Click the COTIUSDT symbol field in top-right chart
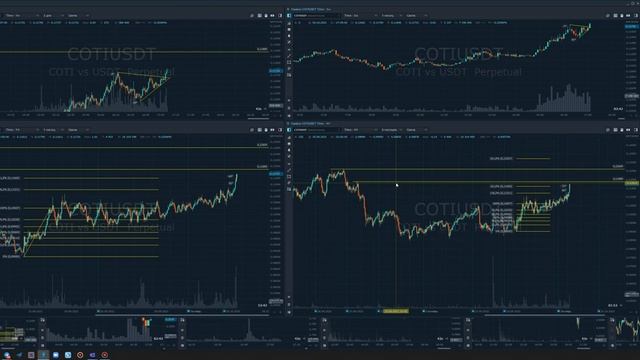This screenshot has height=360, width=640. 316,16
